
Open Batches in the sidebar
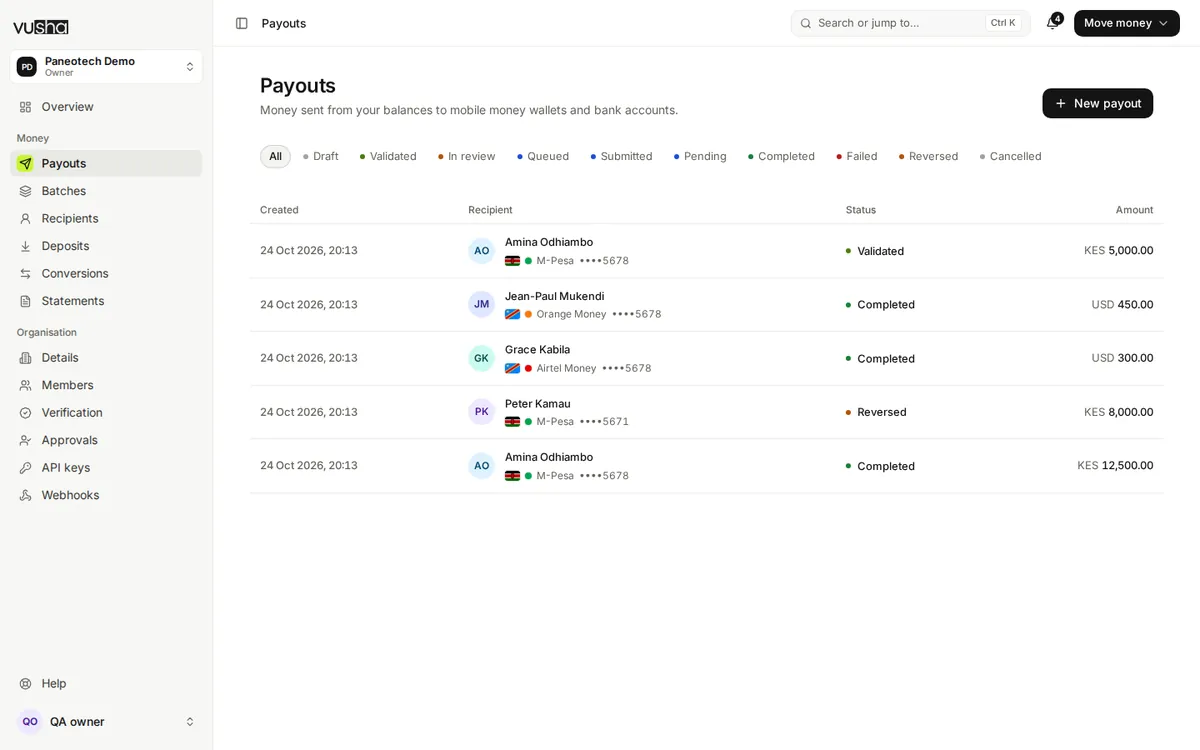click(106, 191)
